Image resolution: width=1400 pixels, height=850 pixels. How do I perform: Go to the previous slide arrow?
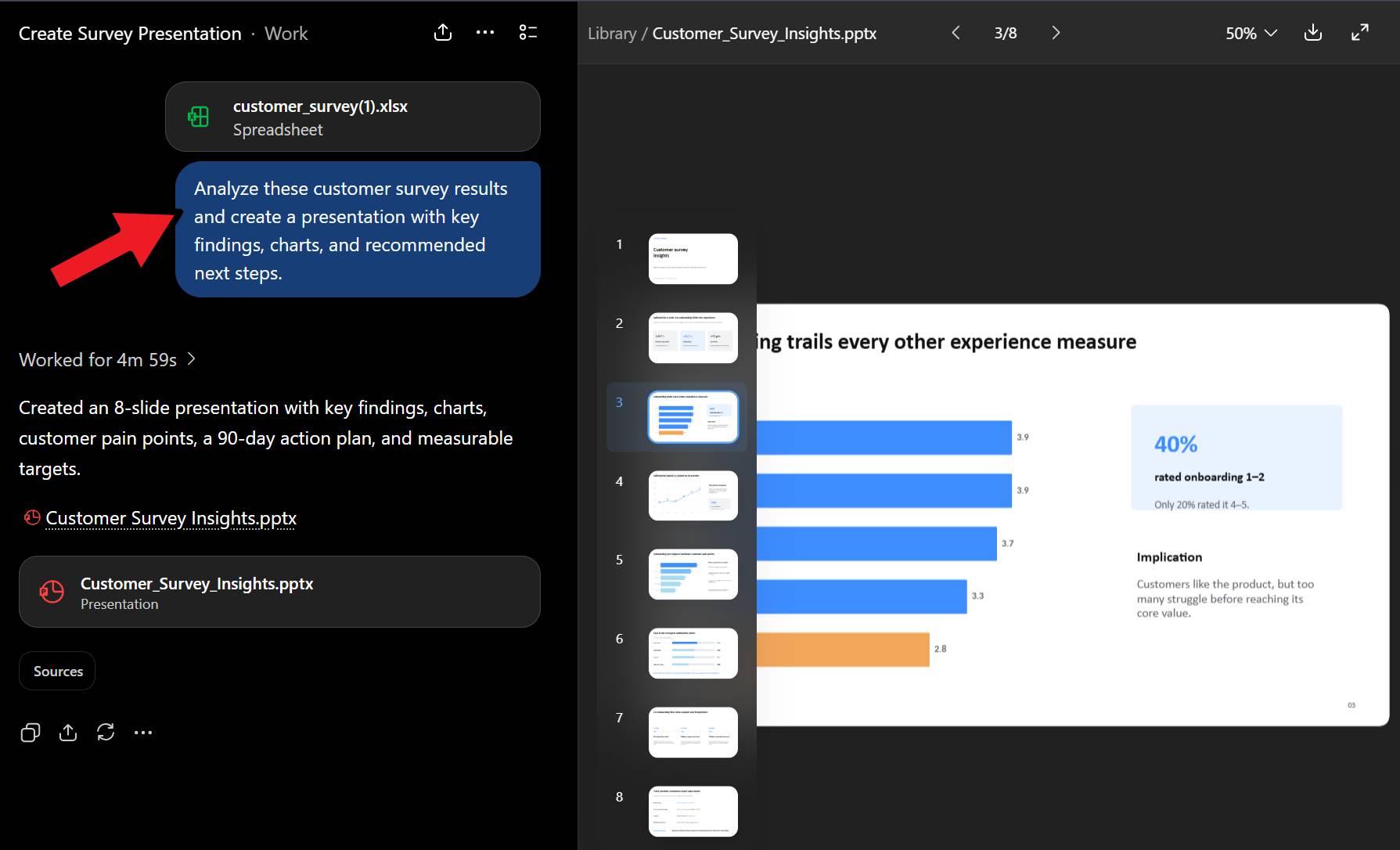956,33
